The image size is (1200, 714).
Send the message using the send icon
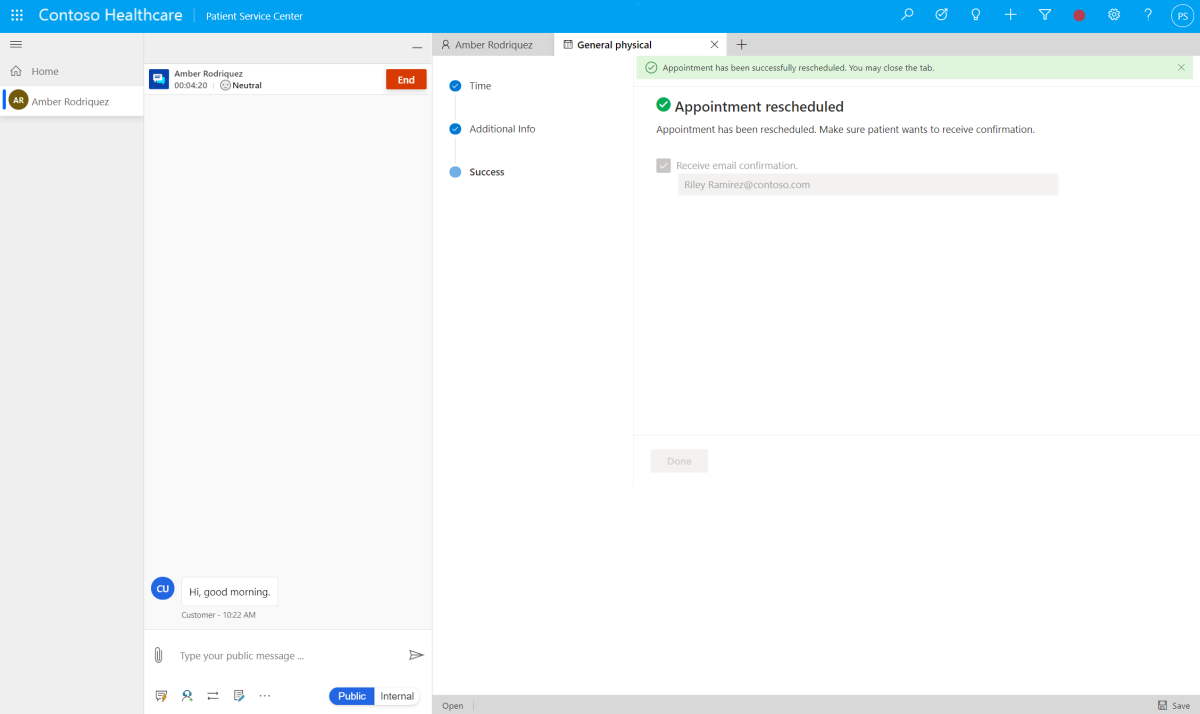coord(417,654)
